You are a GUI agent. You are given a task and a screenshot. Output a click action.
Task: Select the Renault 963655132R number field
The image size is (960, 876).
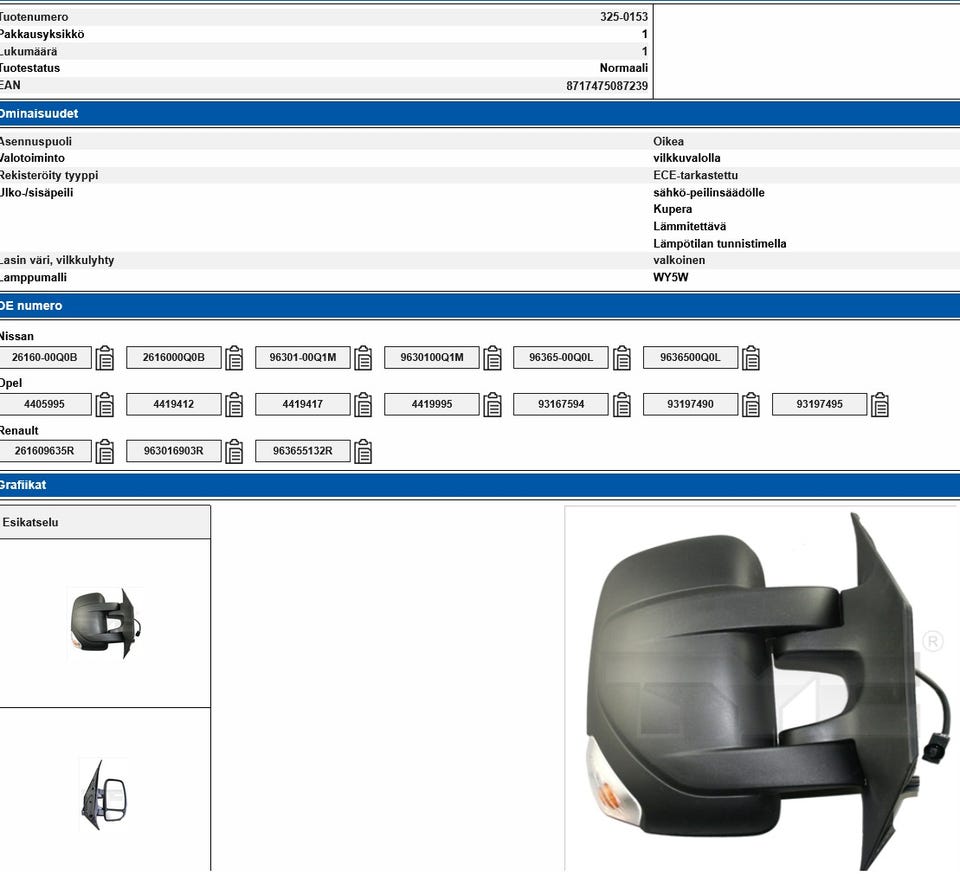tap(303, 451)
